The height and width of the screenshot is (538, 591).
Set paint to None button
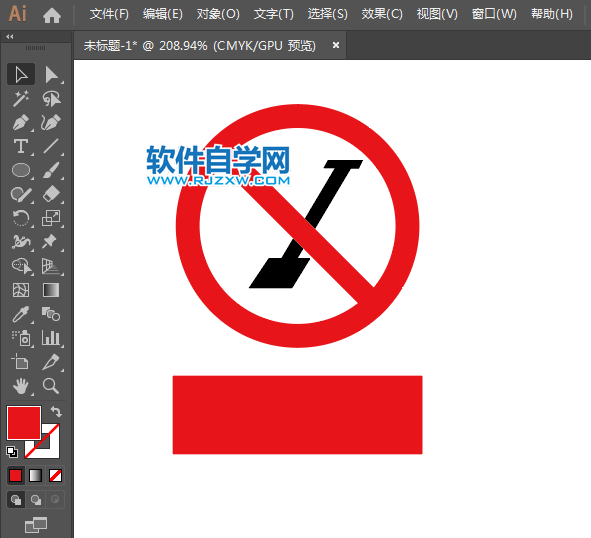pyautogui.click(x=55, y=475)
